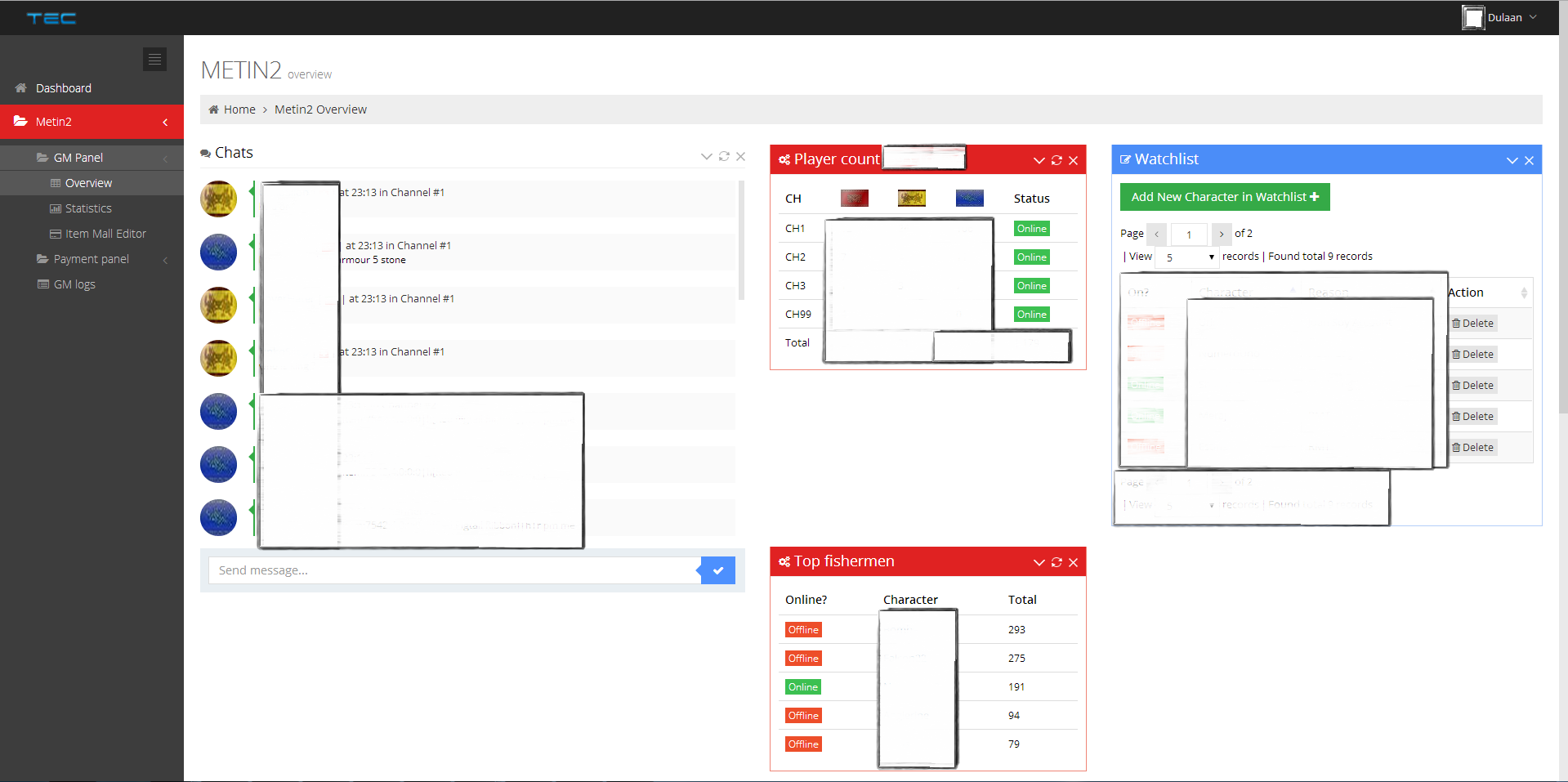The width and height of the screenshot is (1568, 782).
Task: Click the TEC logo in the header
Action: click(51, 18)
